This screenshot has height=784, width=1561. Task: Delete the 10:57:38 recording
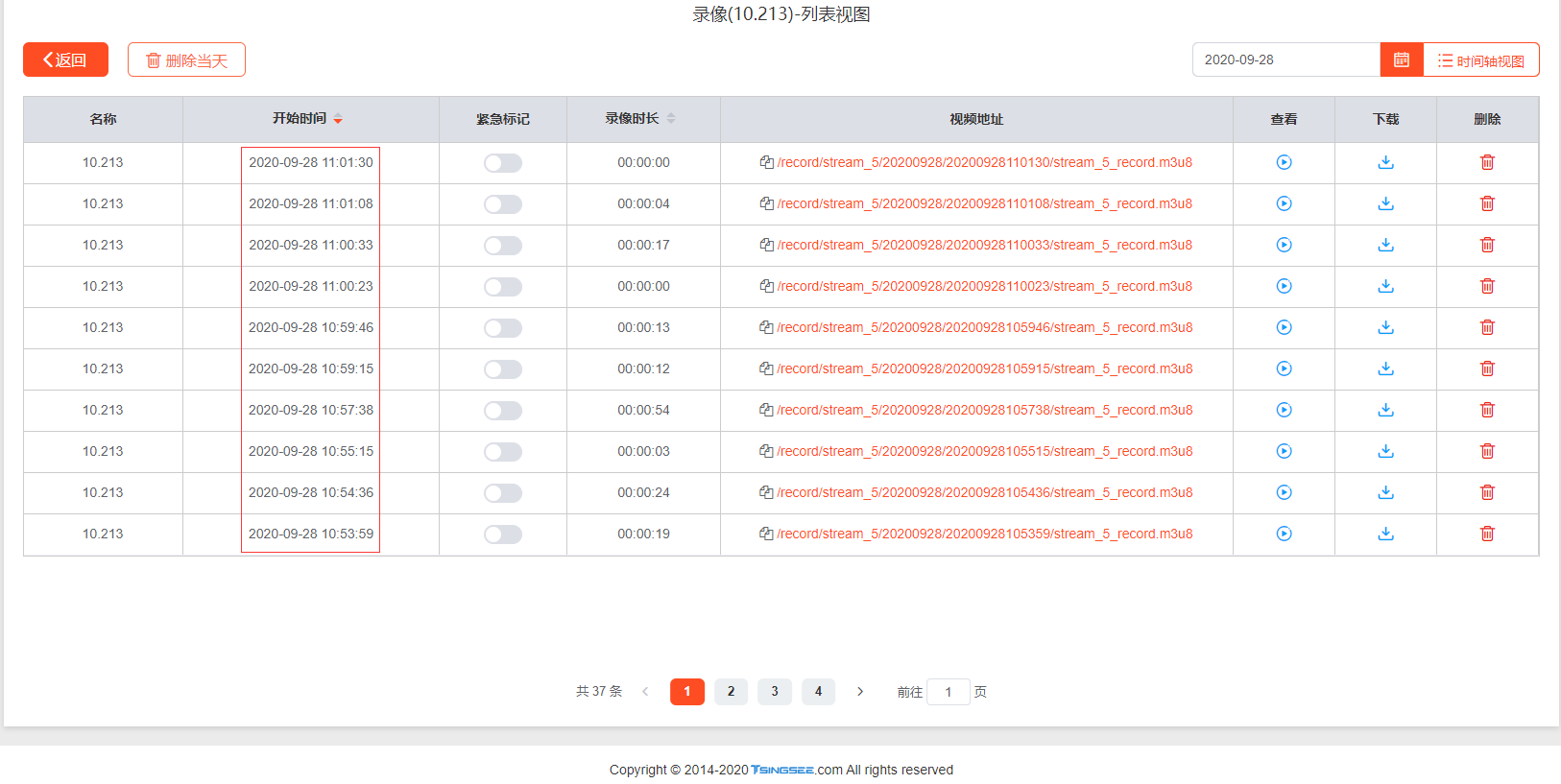[x=1487, y=410]
